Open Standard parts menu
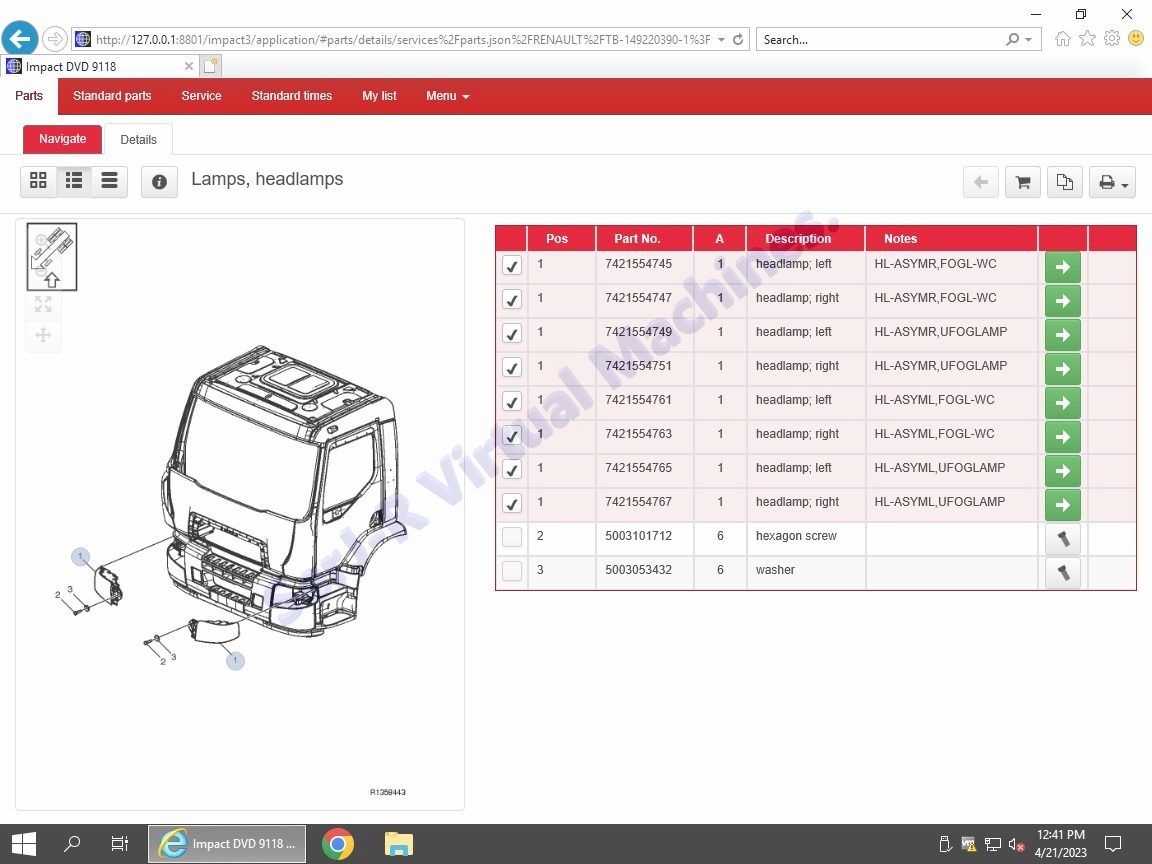This screenshot has width=1152, height=864. (112, 96)
